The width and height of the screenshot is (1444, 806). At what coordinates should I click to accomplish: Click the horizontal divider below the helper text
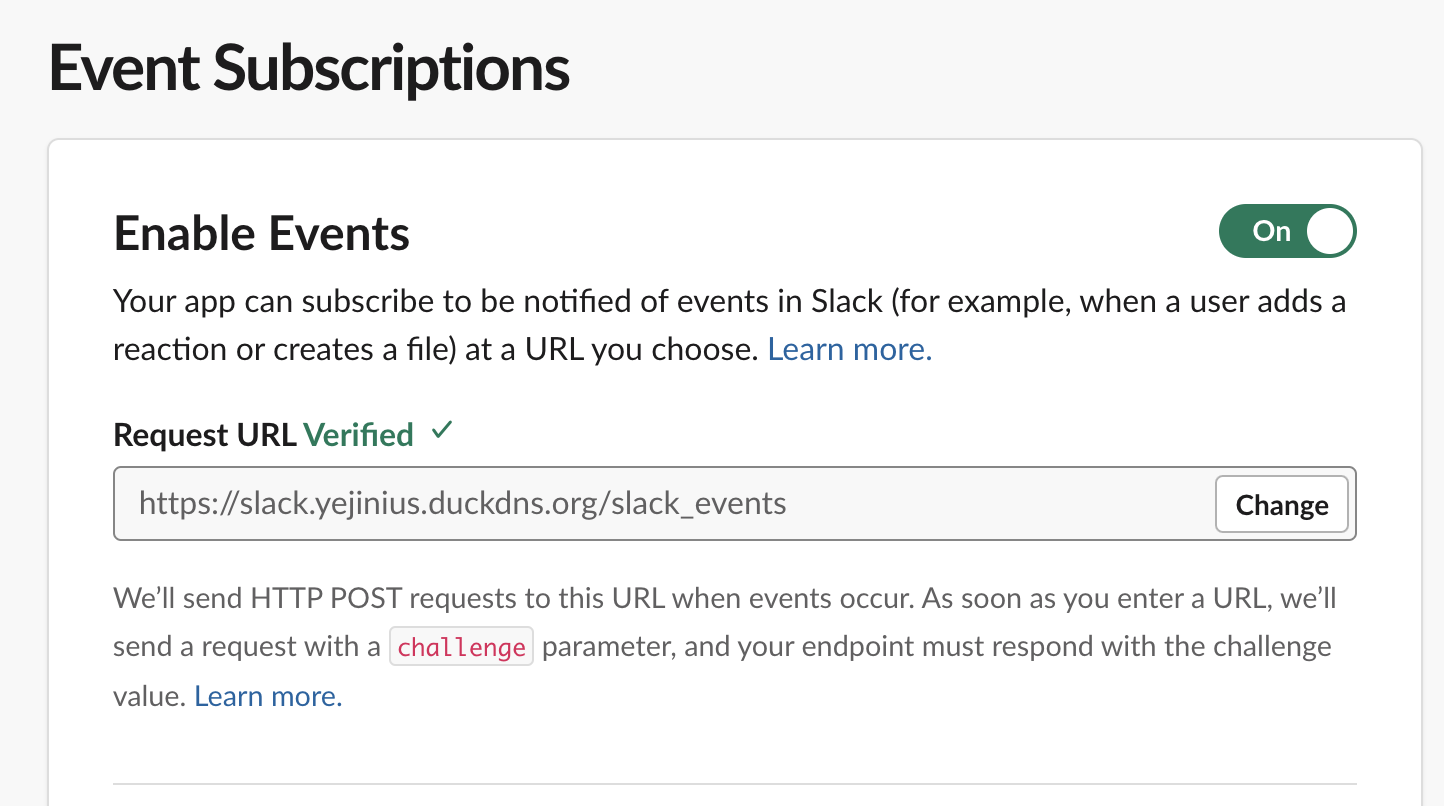tap(735, 783)
